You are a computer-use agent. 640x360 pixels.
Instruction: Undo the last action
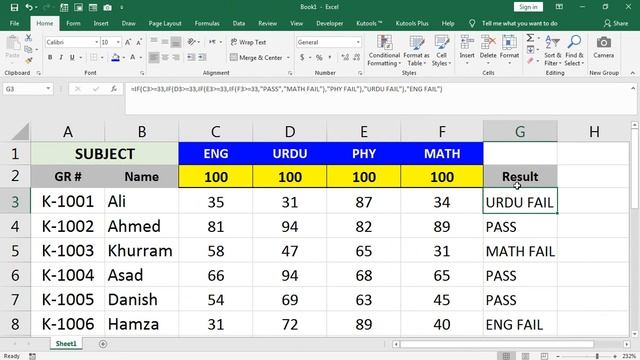pyautogui.click(x=29, y=7)
